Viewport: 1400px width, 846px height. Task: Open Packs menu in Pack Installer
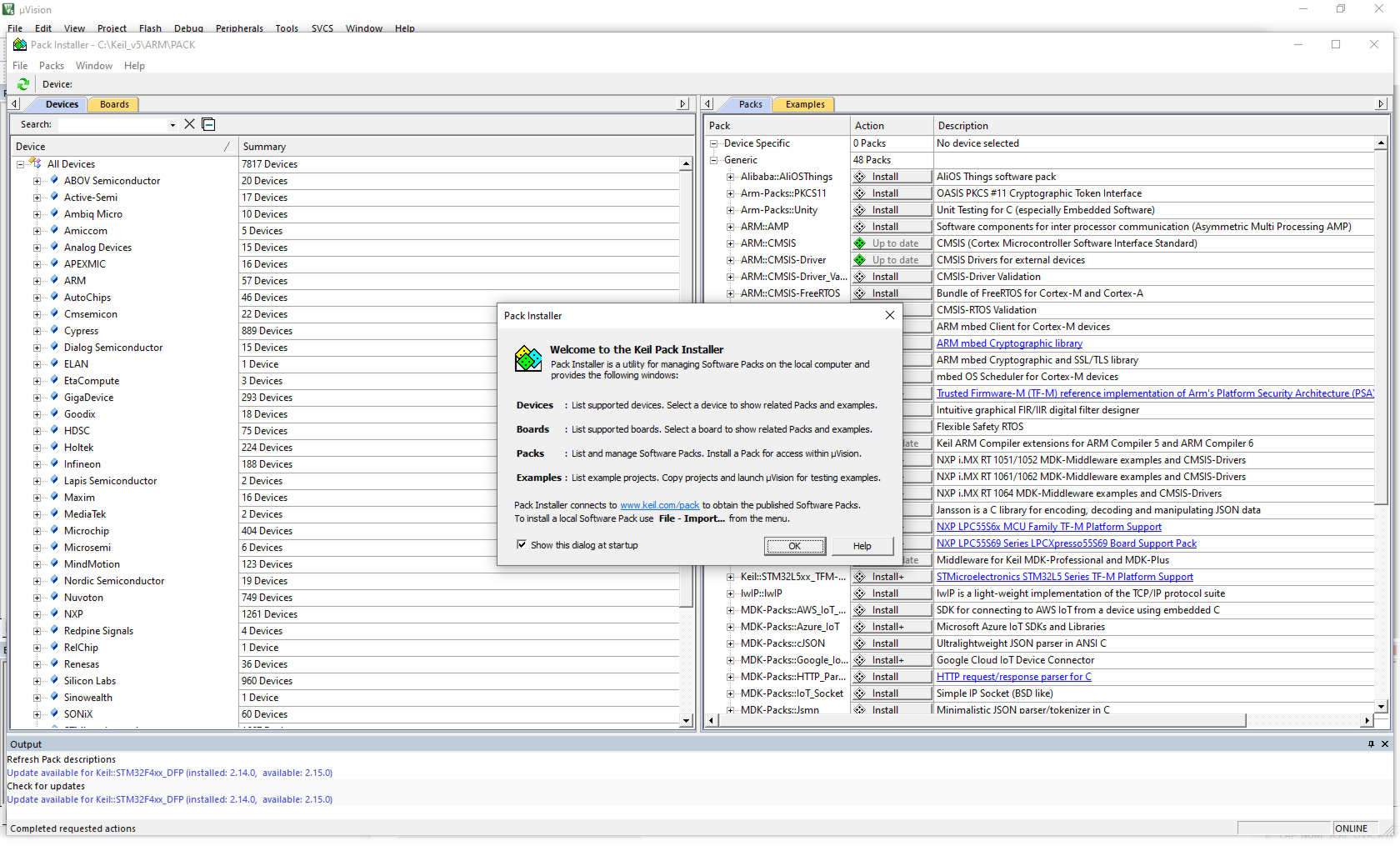52,66
